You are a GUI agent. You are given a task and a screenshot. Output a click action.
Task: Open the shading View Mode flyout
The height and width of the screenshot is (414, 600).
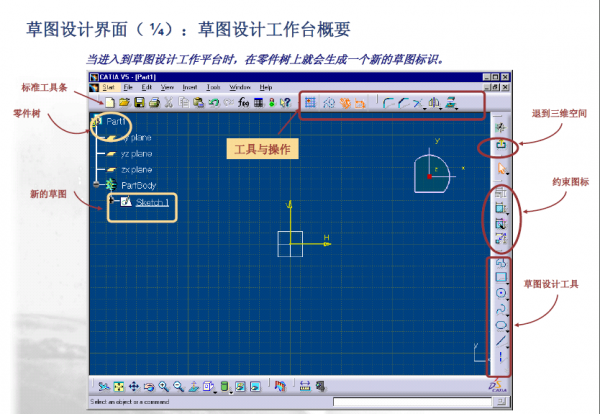[x=231, y=393]
